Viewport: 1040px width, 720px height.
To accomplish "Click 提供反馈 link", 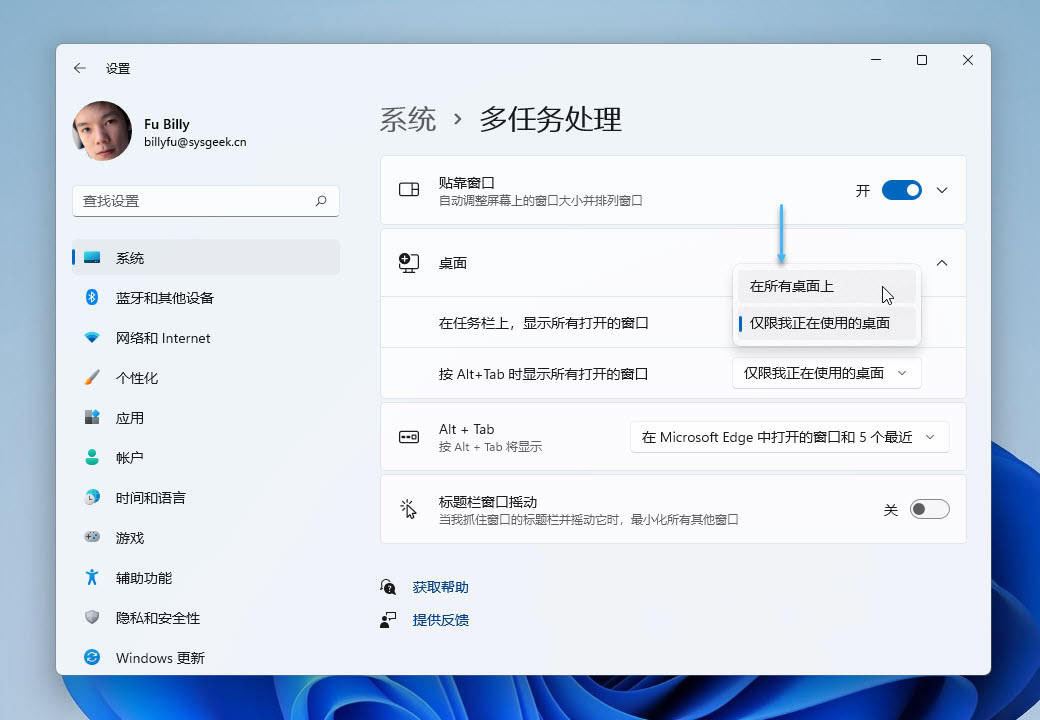I will pos(440,620).
